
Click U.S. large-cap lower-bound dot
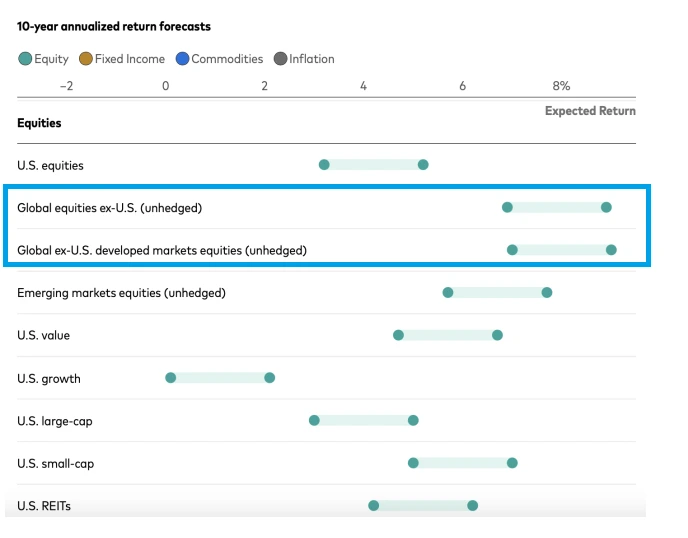(314, 420)
